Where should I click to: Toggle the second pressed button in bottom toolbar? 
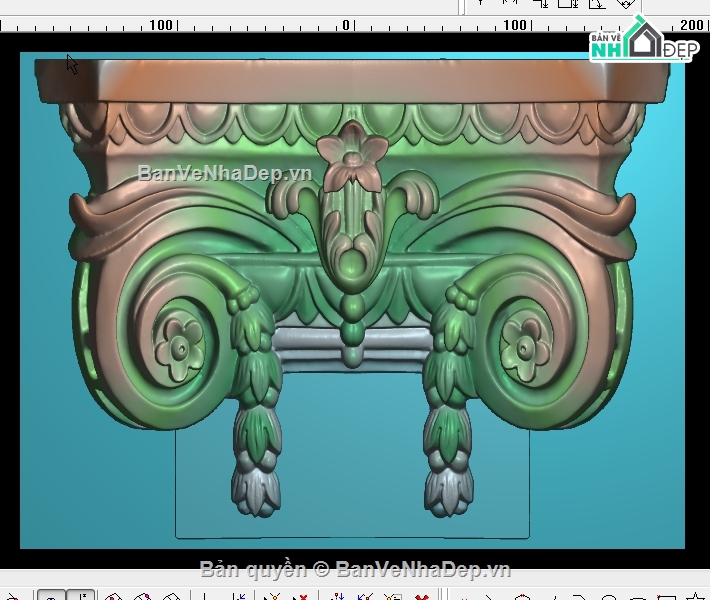coord(82,597)
